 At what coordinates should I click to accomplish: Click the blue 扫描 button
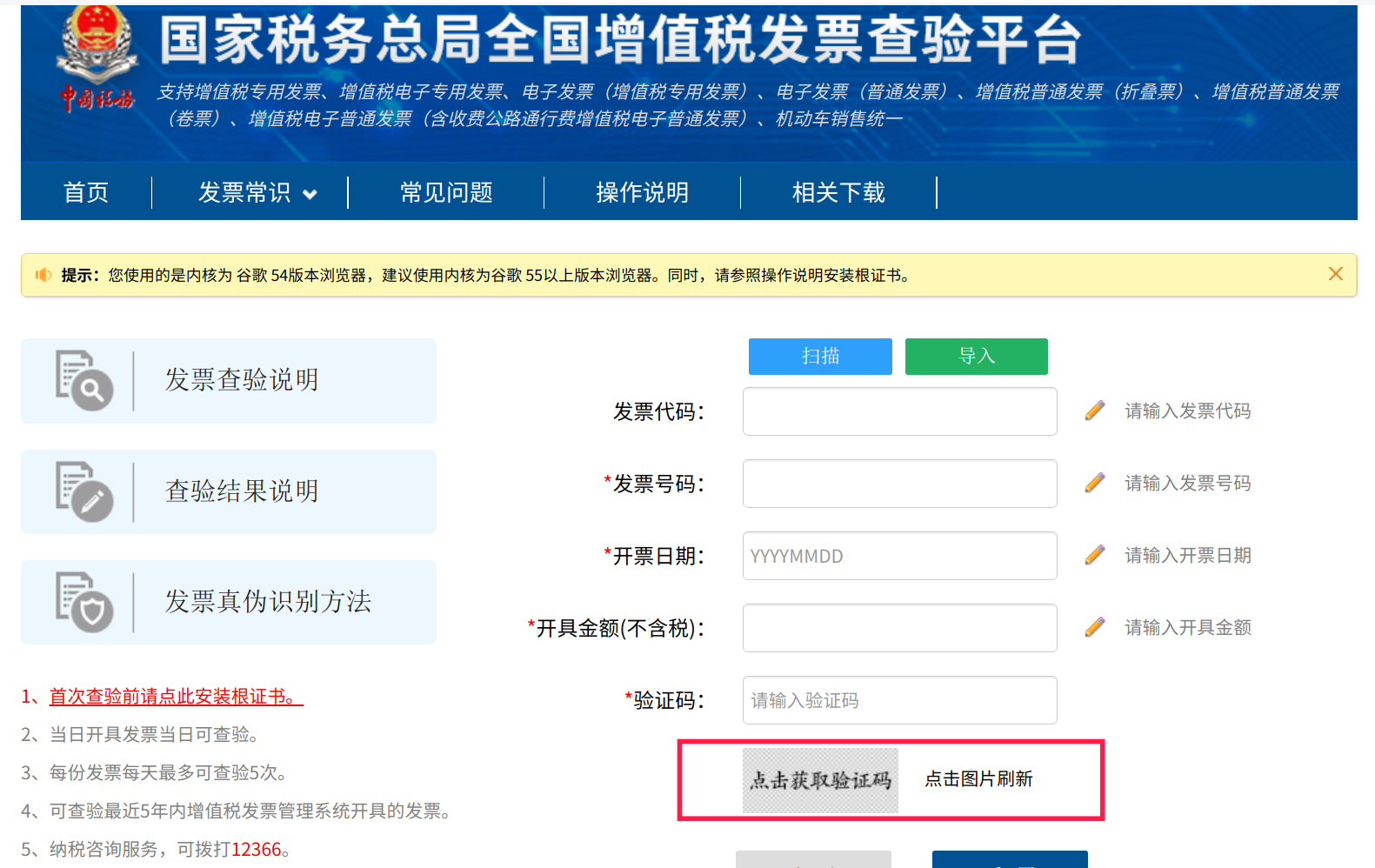tap(820, 357)
